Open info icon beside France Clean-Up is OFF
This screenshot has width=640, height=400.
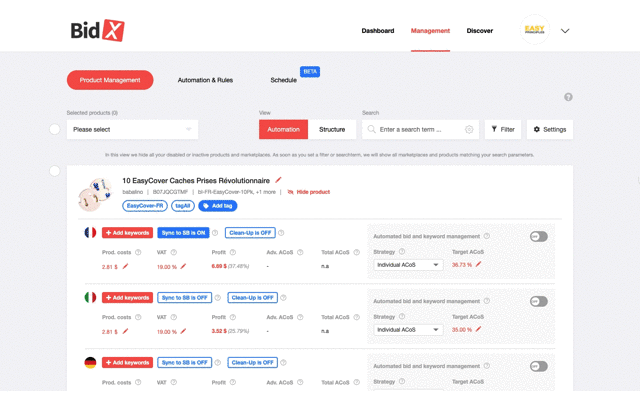click(281, 233)
